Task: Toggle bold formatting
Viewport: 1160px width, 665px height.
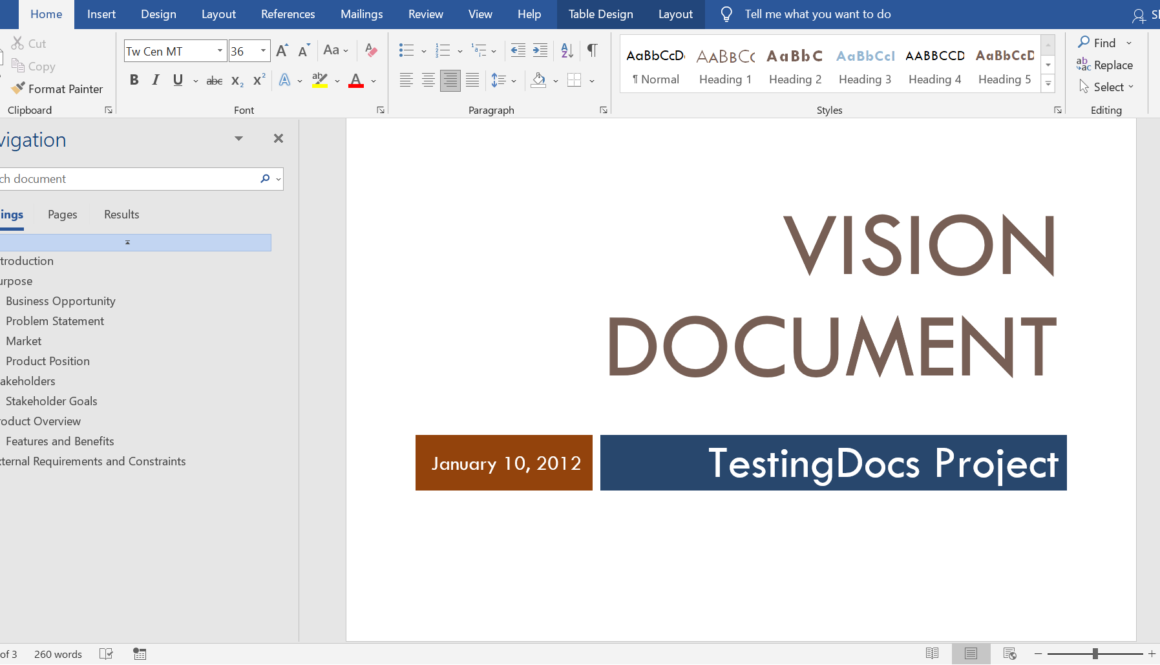Action: pos(134,80)
